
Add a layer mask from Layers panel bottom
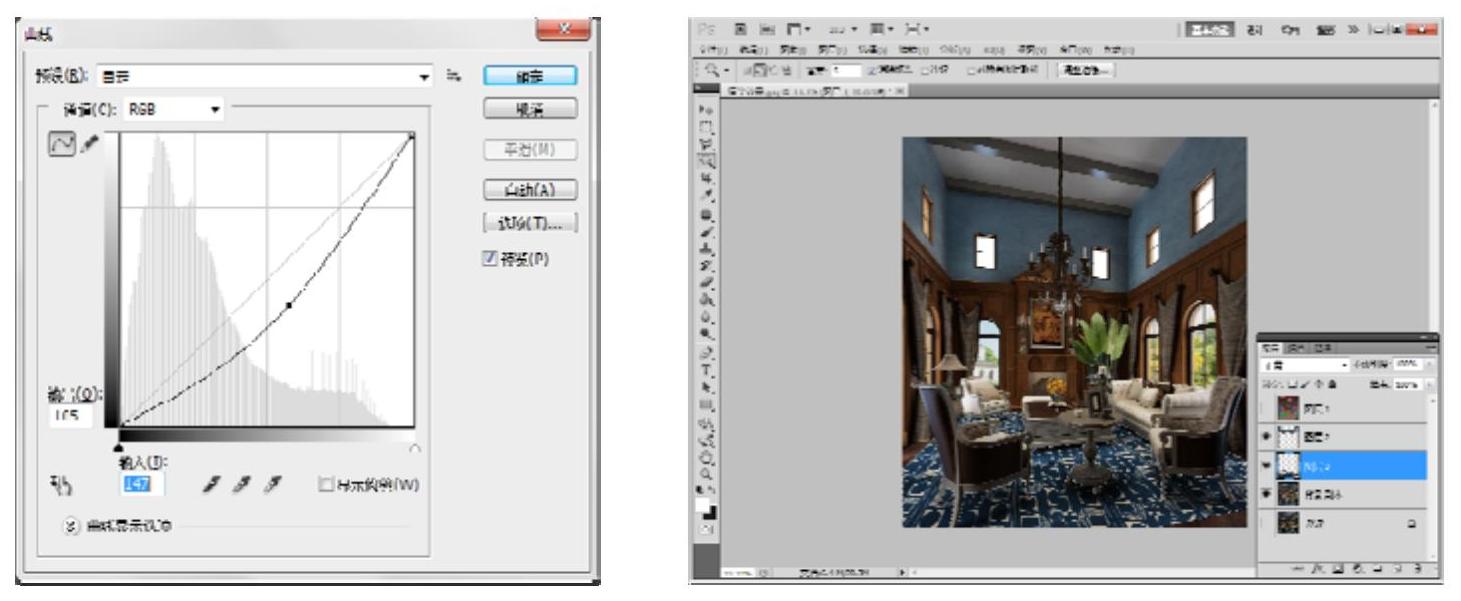click(1337, 568)
